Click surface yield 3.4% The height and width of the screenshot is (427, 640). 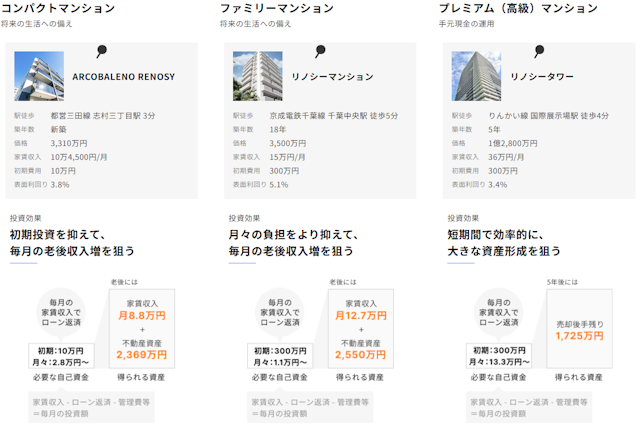[498, 185]
